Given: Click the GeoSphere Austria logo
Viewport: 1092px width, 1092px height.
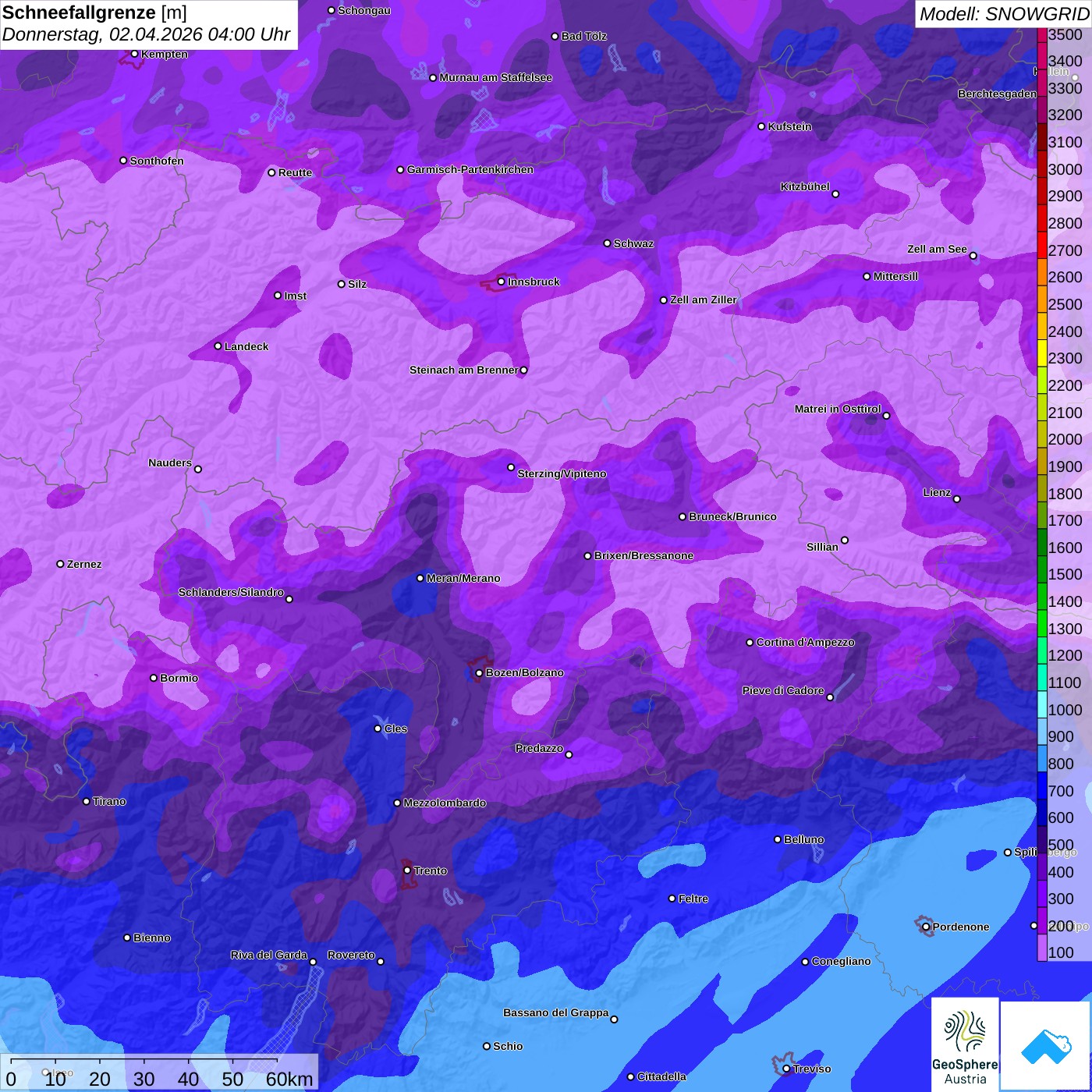Looking at the screenshot, I should (x=965, y=1045).
